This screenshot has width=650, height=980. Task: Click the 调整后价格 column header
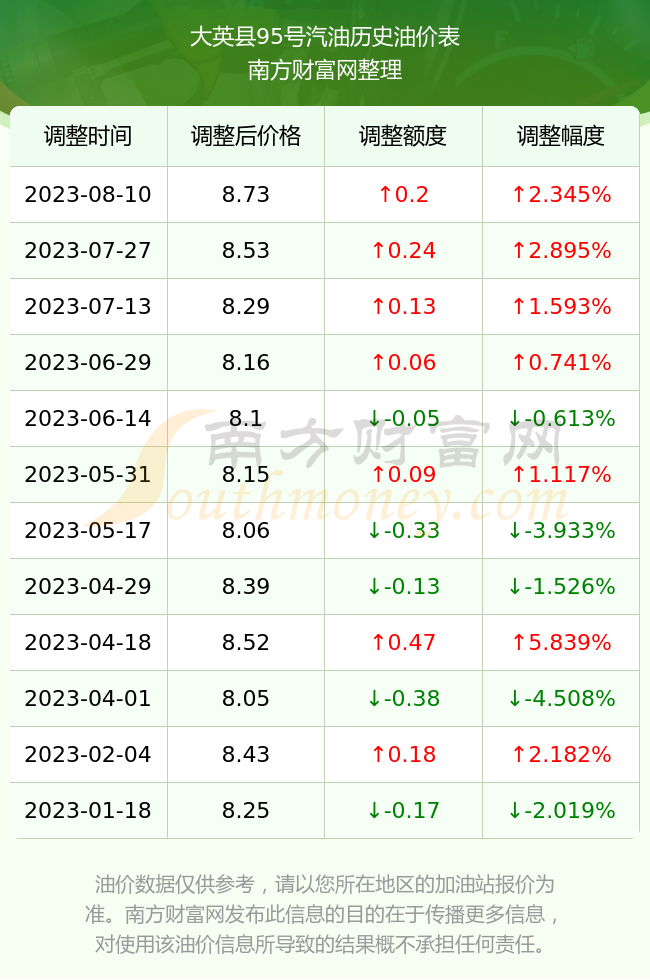tap(246, 136)
